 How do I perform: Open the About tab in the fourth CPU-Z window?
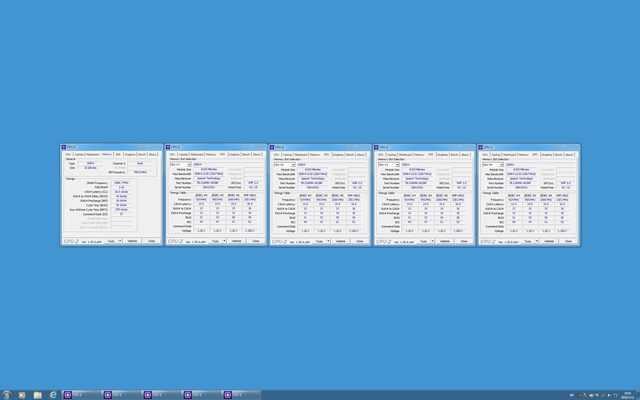point(466,155)
